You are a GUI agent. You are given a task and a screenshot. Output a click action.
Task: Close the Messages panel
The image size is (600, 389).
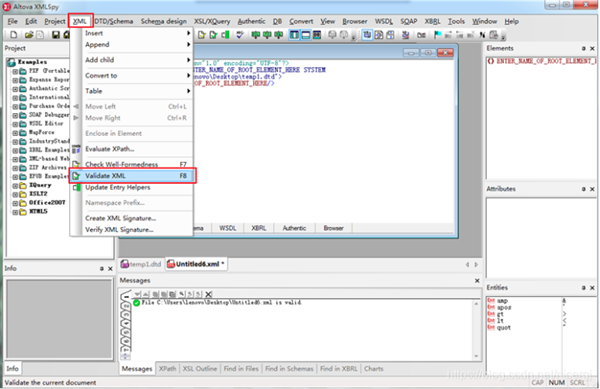coord(477,281)
